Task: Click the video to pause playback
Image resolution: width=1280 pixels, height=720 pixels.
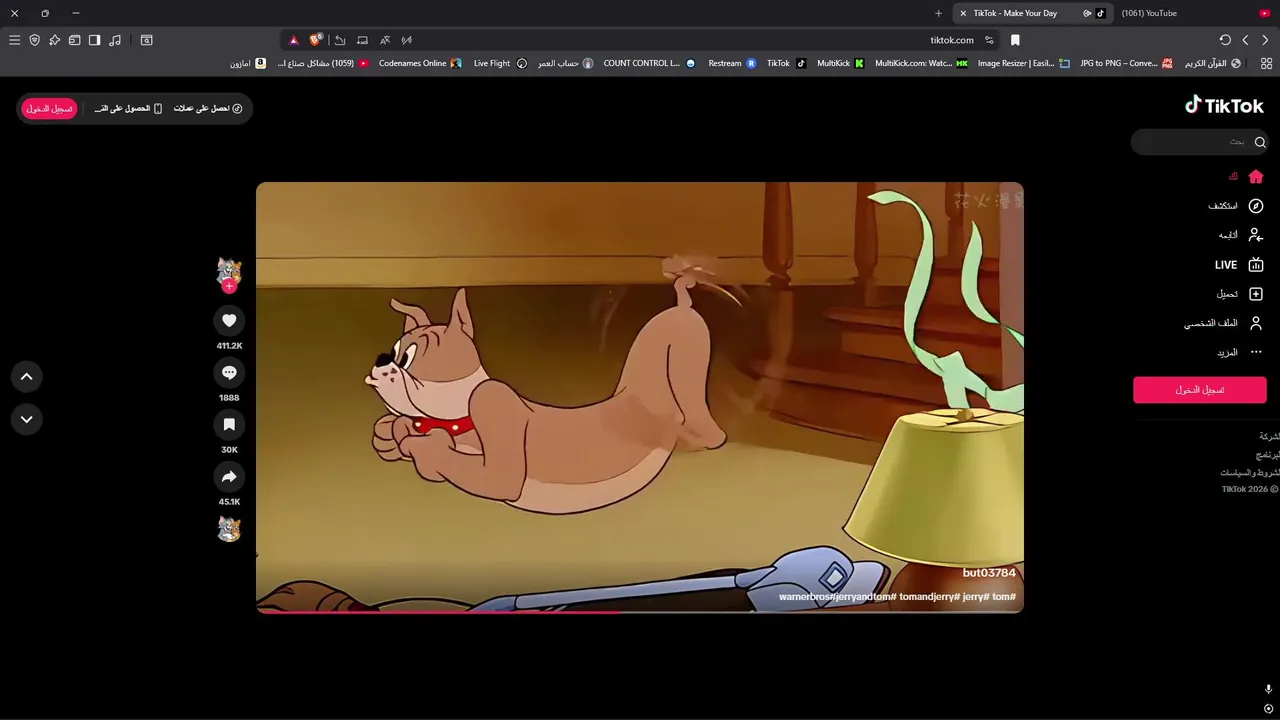Action: tap(640, 397)
